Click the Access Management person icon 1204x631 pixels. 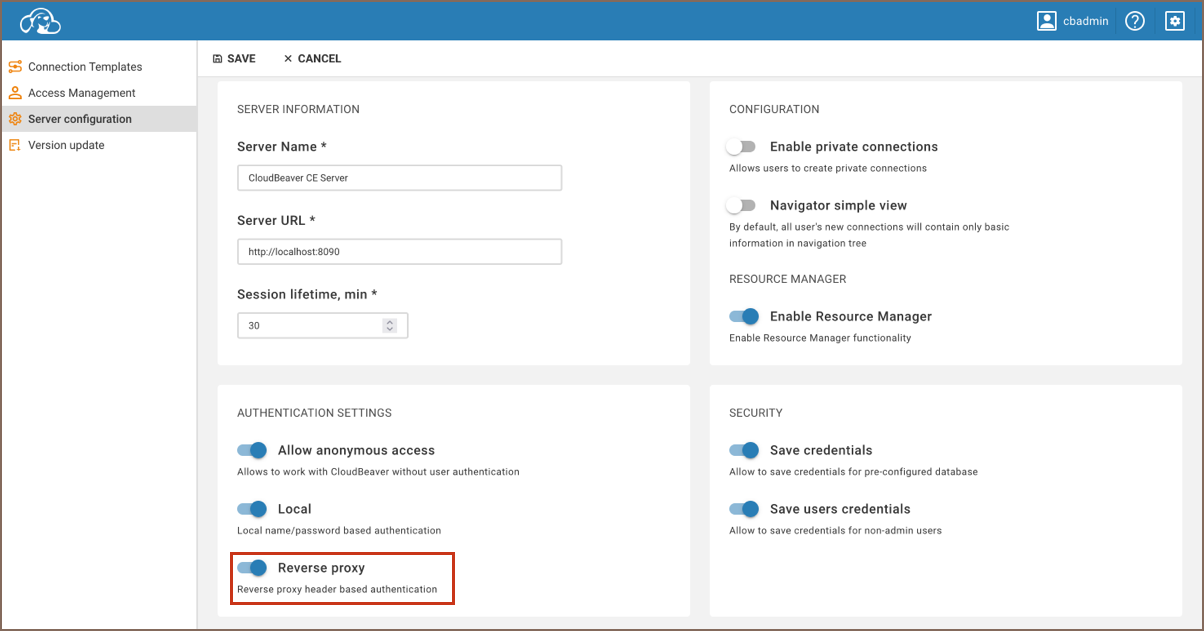point(15,93)
